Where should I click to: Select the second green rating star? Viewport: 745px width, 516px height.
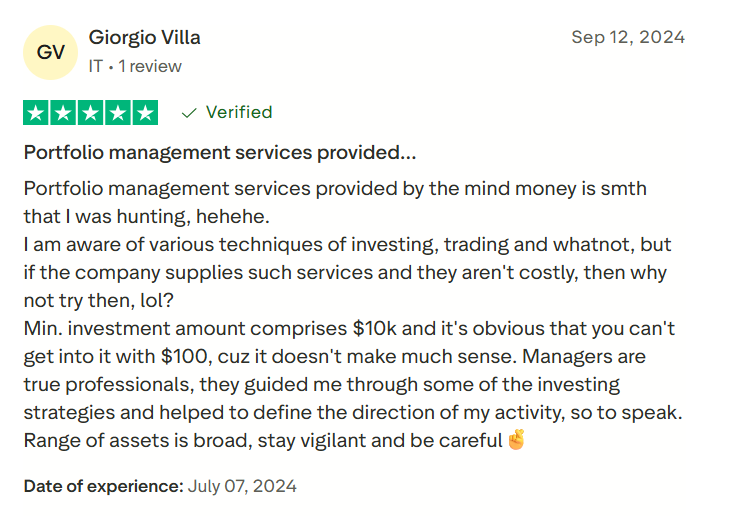click(63, 113)
